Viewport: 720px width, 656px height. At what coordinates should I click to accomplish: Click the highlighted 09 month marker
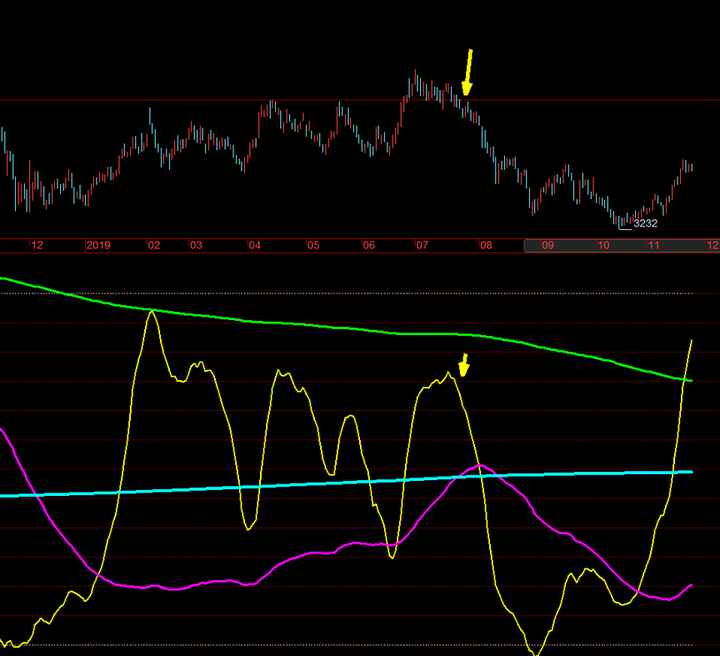click(548, 245)
